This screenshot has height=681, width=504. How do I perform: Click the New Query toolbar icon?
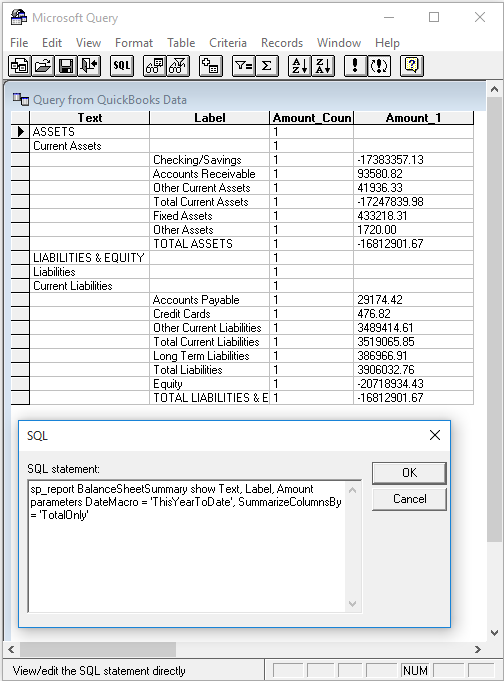[20, 66]
